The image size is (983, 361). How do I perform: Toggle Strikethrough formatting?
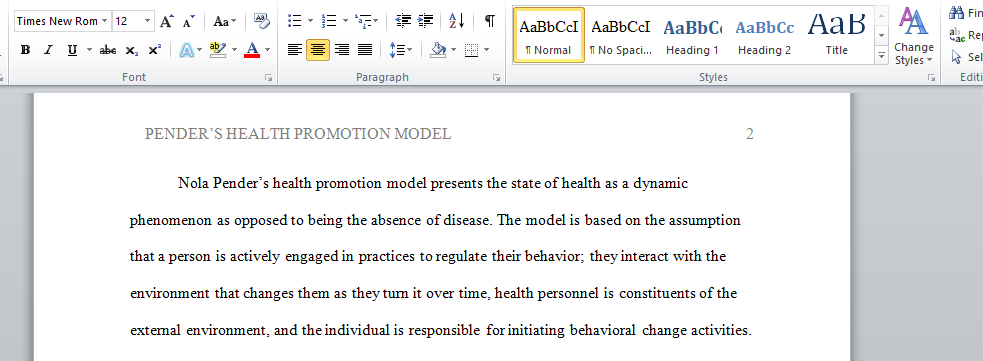[108, 50]
